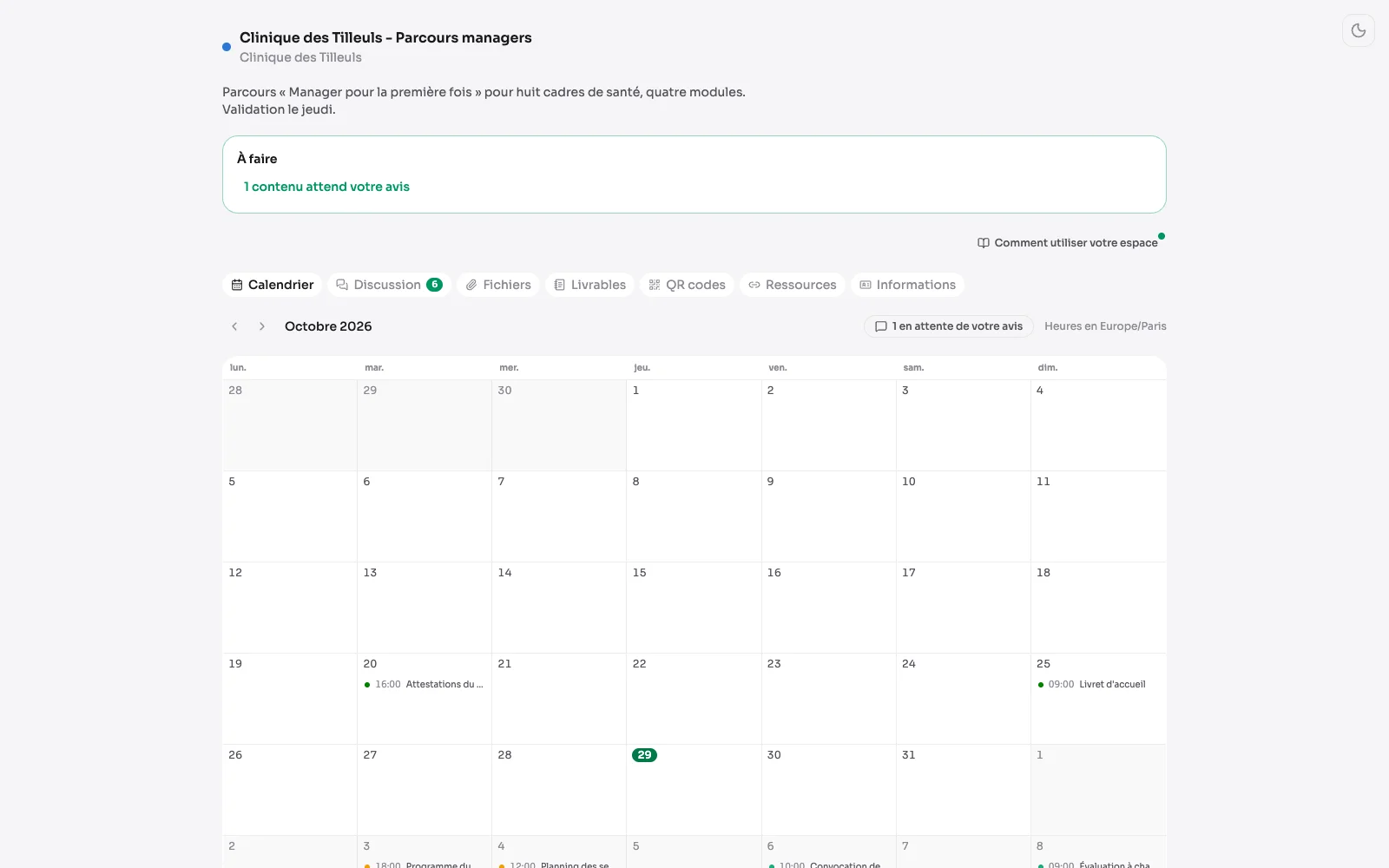This screenshot has height=868, width=1389.
Task: Open the QR codes tab
Action: point(687,285)
